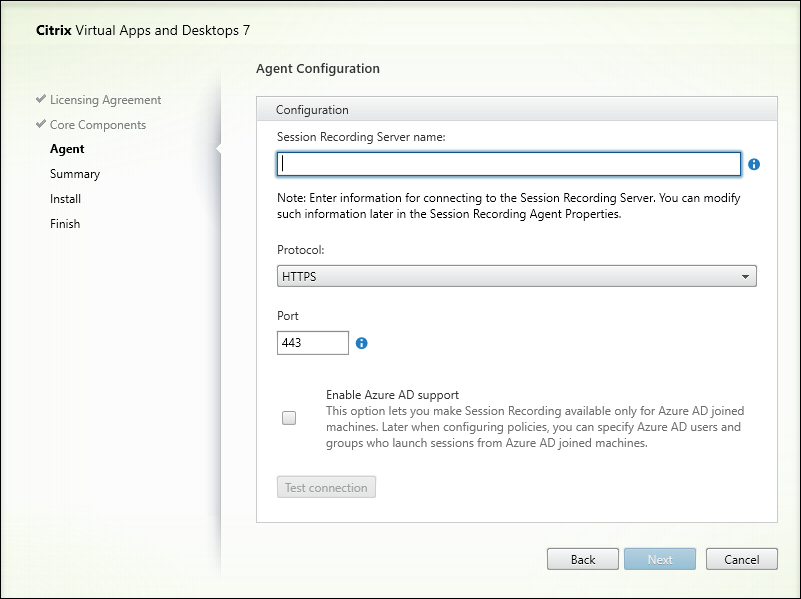Select the Finish step in sidebar
This screenshot has width=801, height=599.
pos(65,224)
